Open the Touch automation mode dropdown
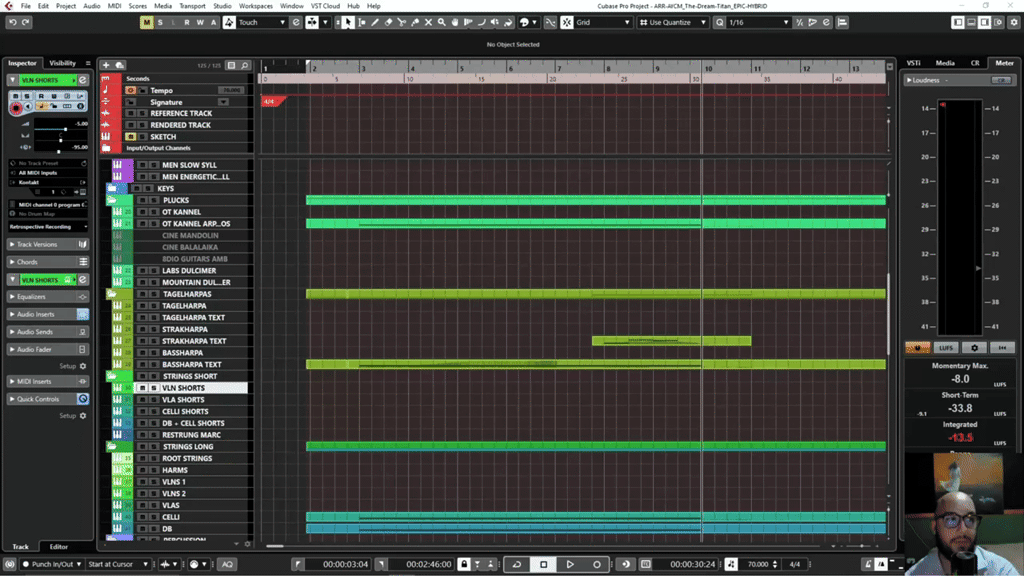Screen dimensions: 1024x576 coord(263,22)
